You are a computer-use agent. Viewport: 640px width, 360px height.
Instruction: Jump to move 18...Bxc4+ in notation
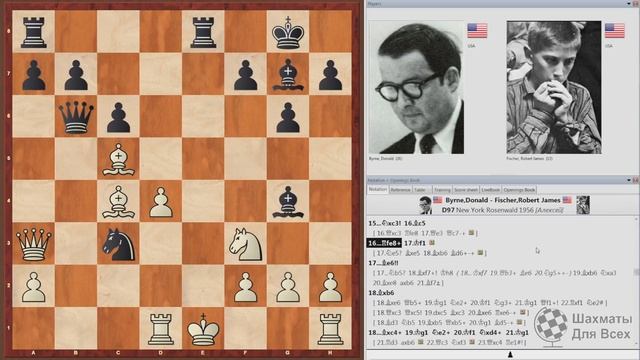(x=385, y=332)
